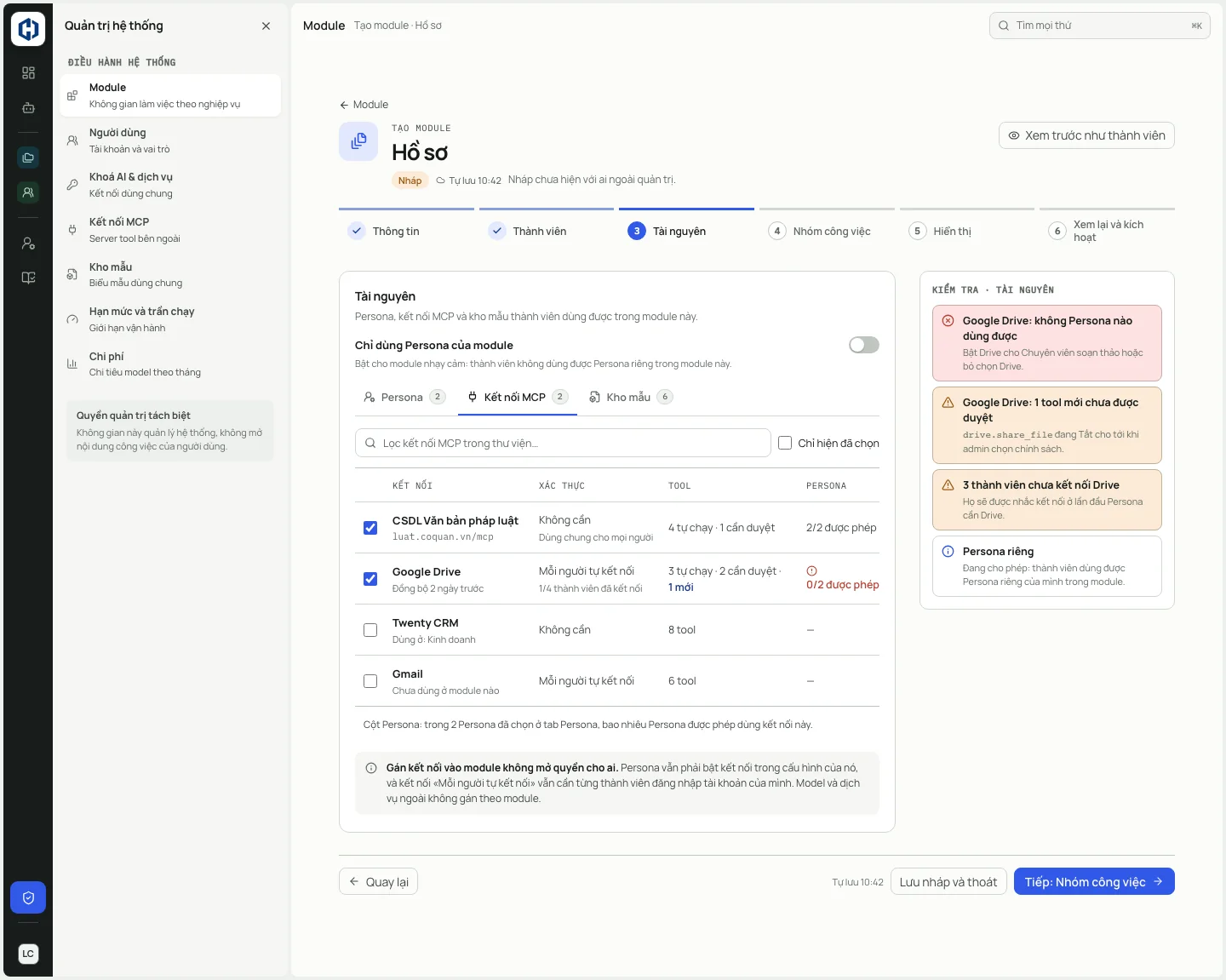Switch to the Kho mẫu tab

coord(631,398)
